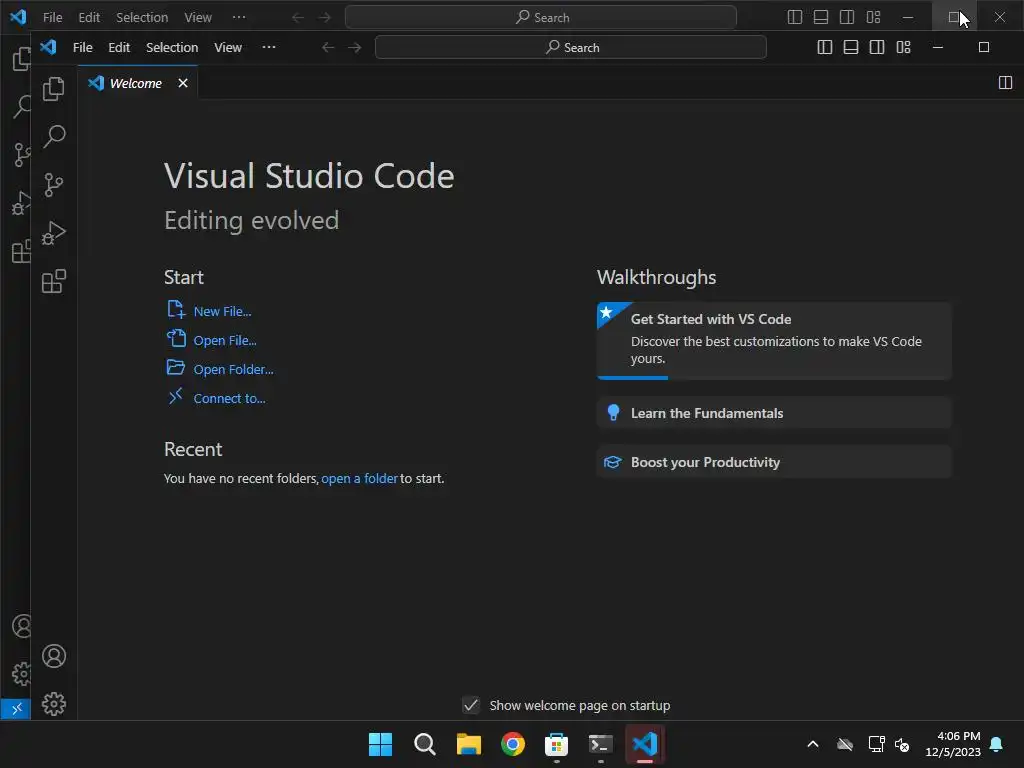Open Get Started with VS Code walkthrough
The height and width of the screenshot is (768, 1024).
point(774,340)
